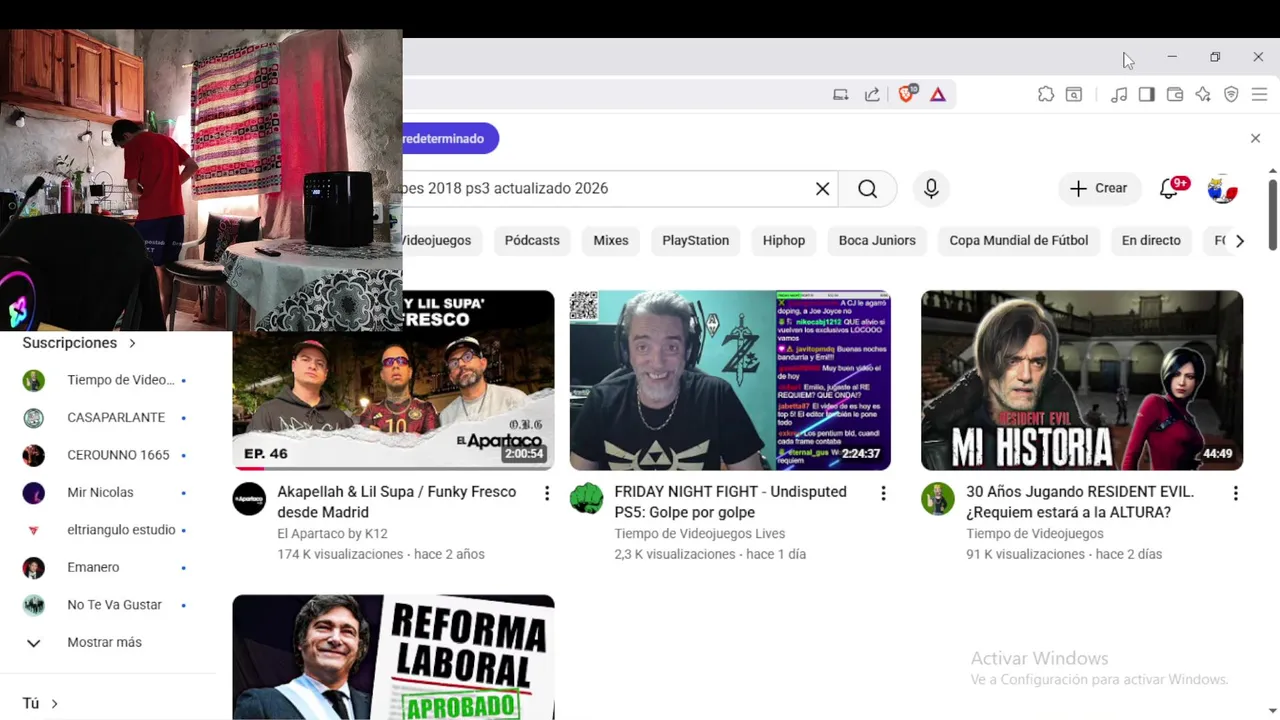
Task: Click the Brave Rewards triangle icon
Action: coord(938,95)
